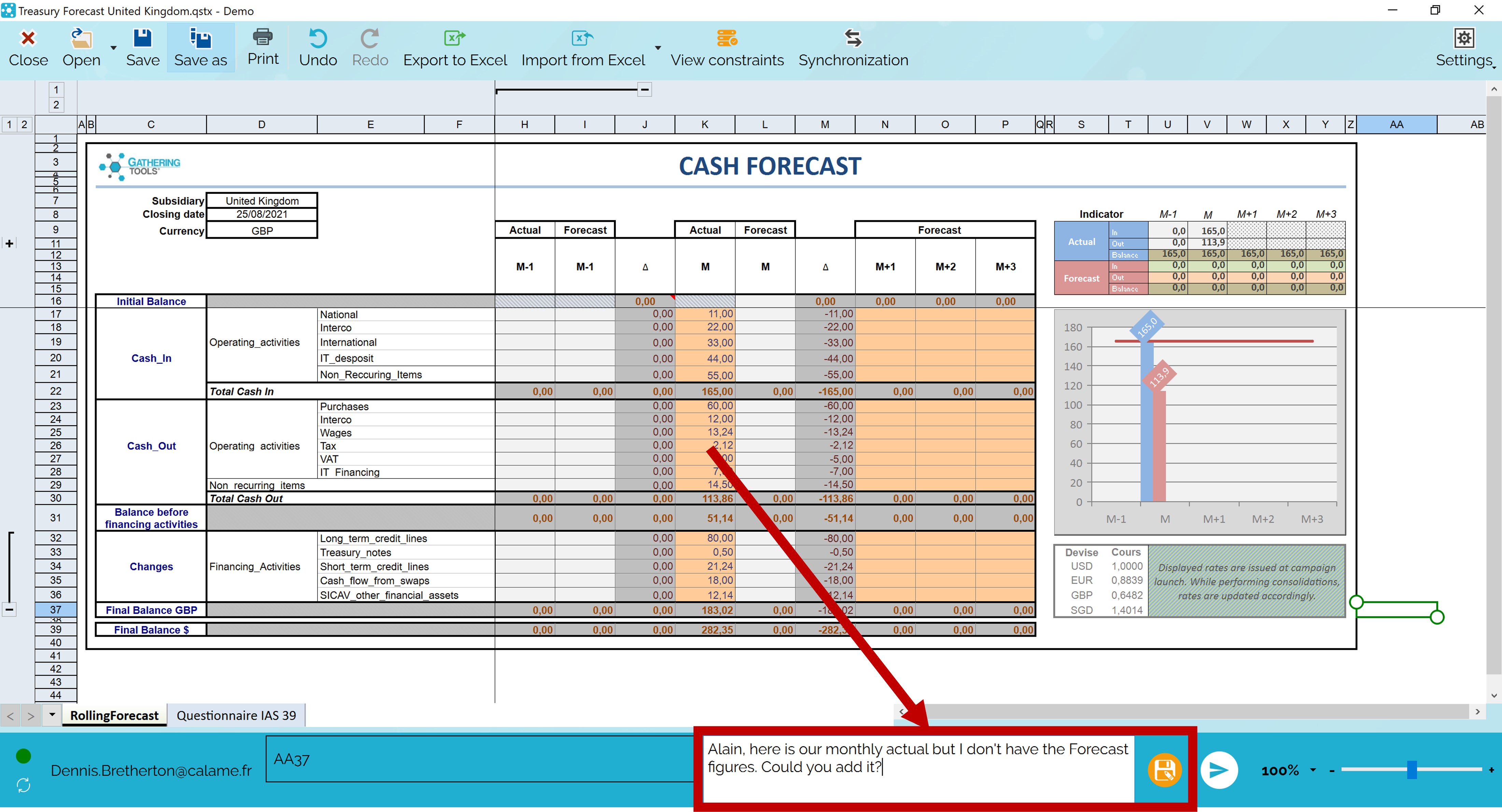Collapse row group with the left minus button

click(x=9, y=610)
